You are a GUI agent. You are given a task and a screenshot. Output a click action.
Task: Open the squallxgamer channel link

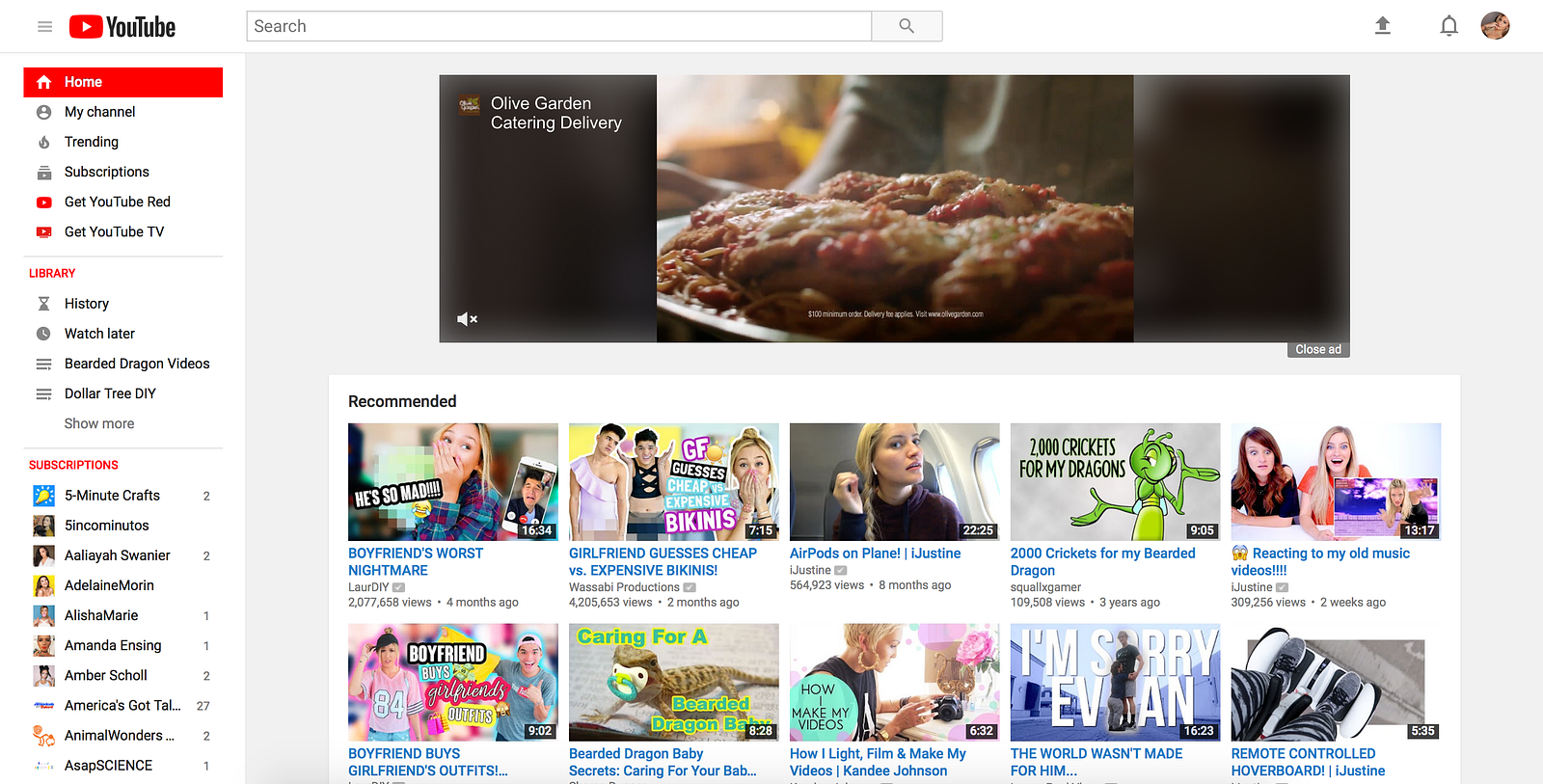(1045, 587)
